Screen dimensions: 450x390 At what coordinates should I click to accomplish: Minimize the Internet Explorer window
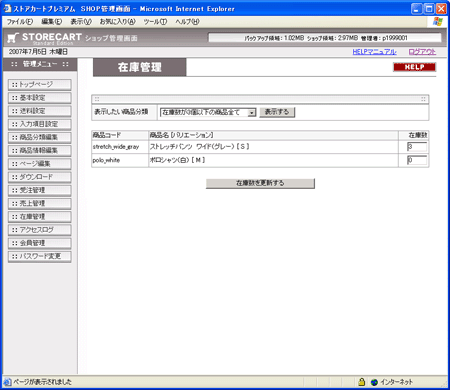click(x=417, y=9)
